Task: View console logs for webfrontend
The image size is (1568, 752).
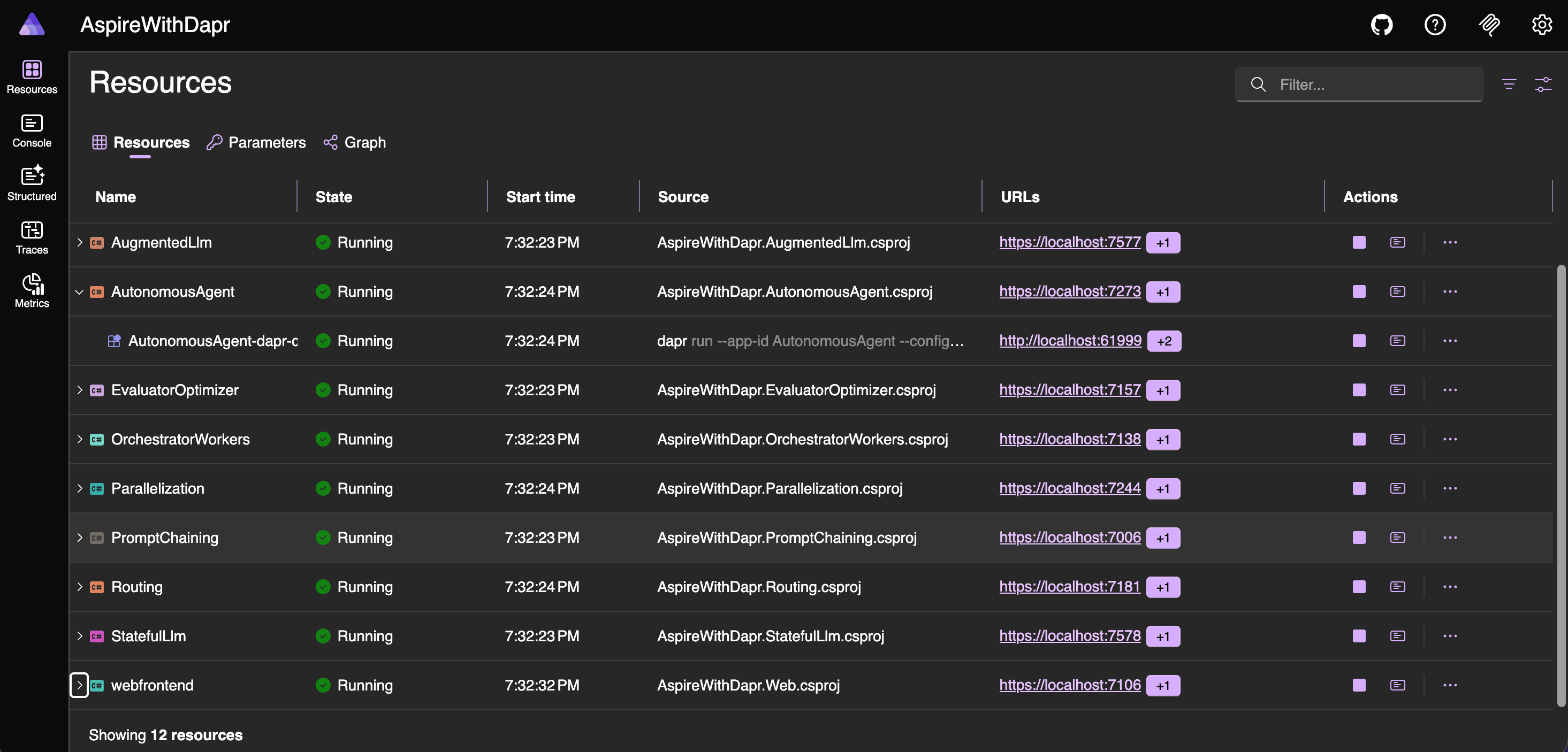Action: click(1398, 686)
